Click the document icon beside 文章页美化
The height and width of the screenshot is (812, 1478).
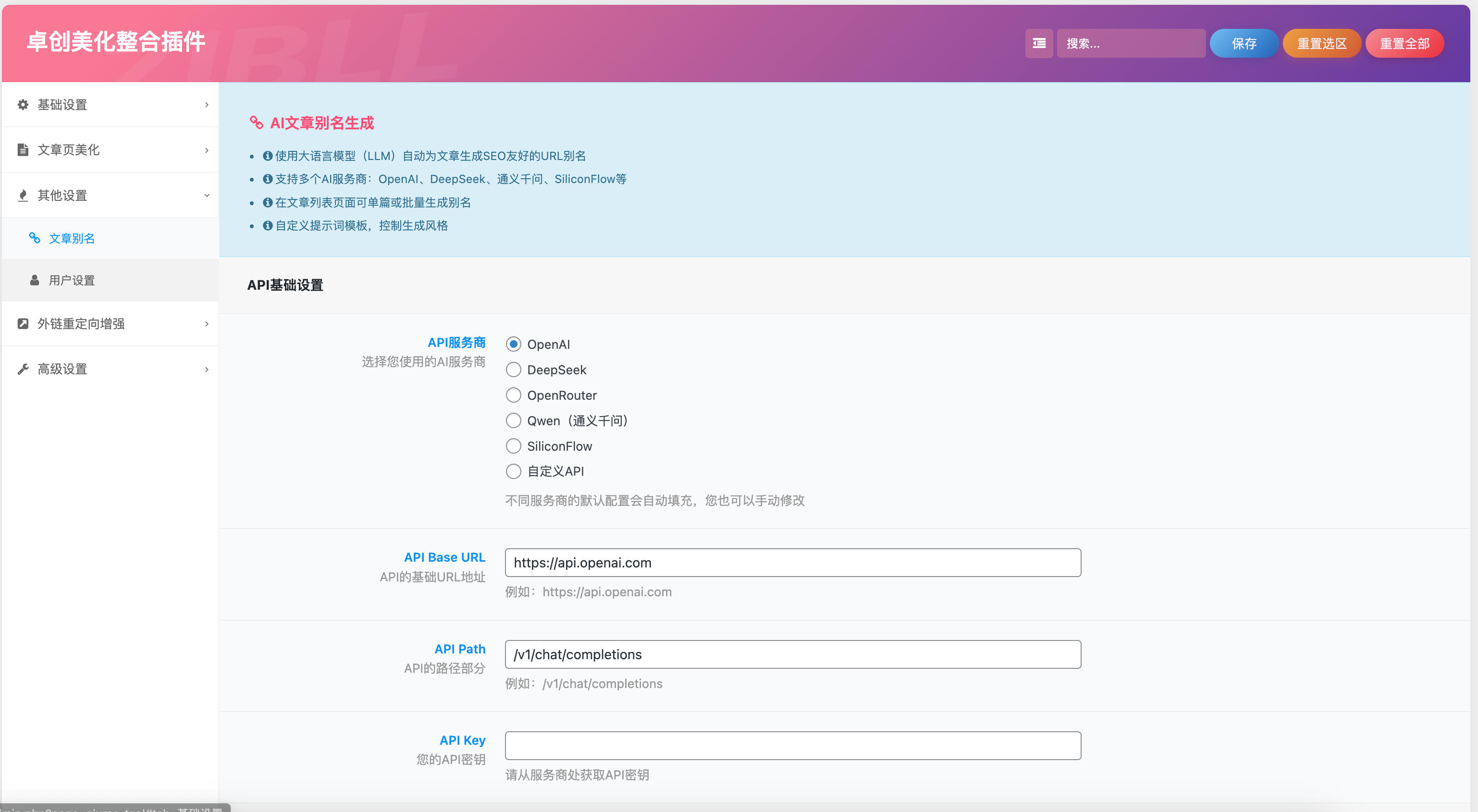pos(23,150)
